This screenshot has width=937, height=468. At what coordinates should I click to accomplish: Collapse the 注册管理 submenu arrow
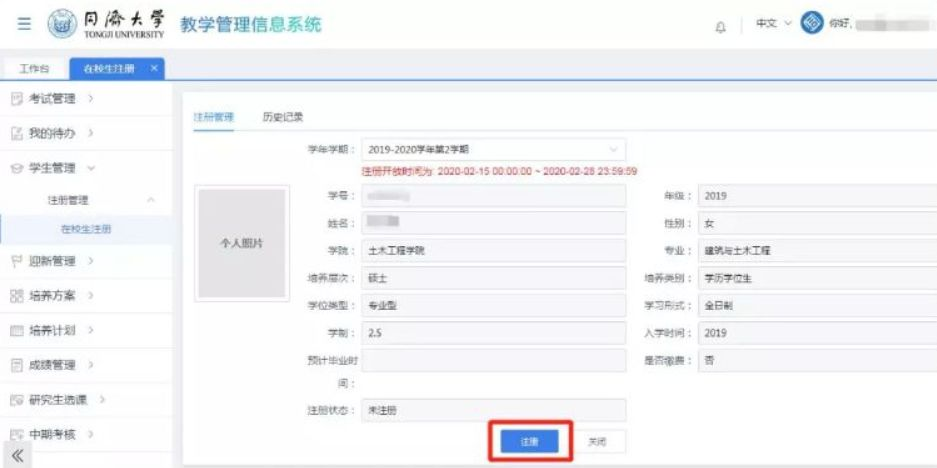pyautogui.click(x=151, y=200)
